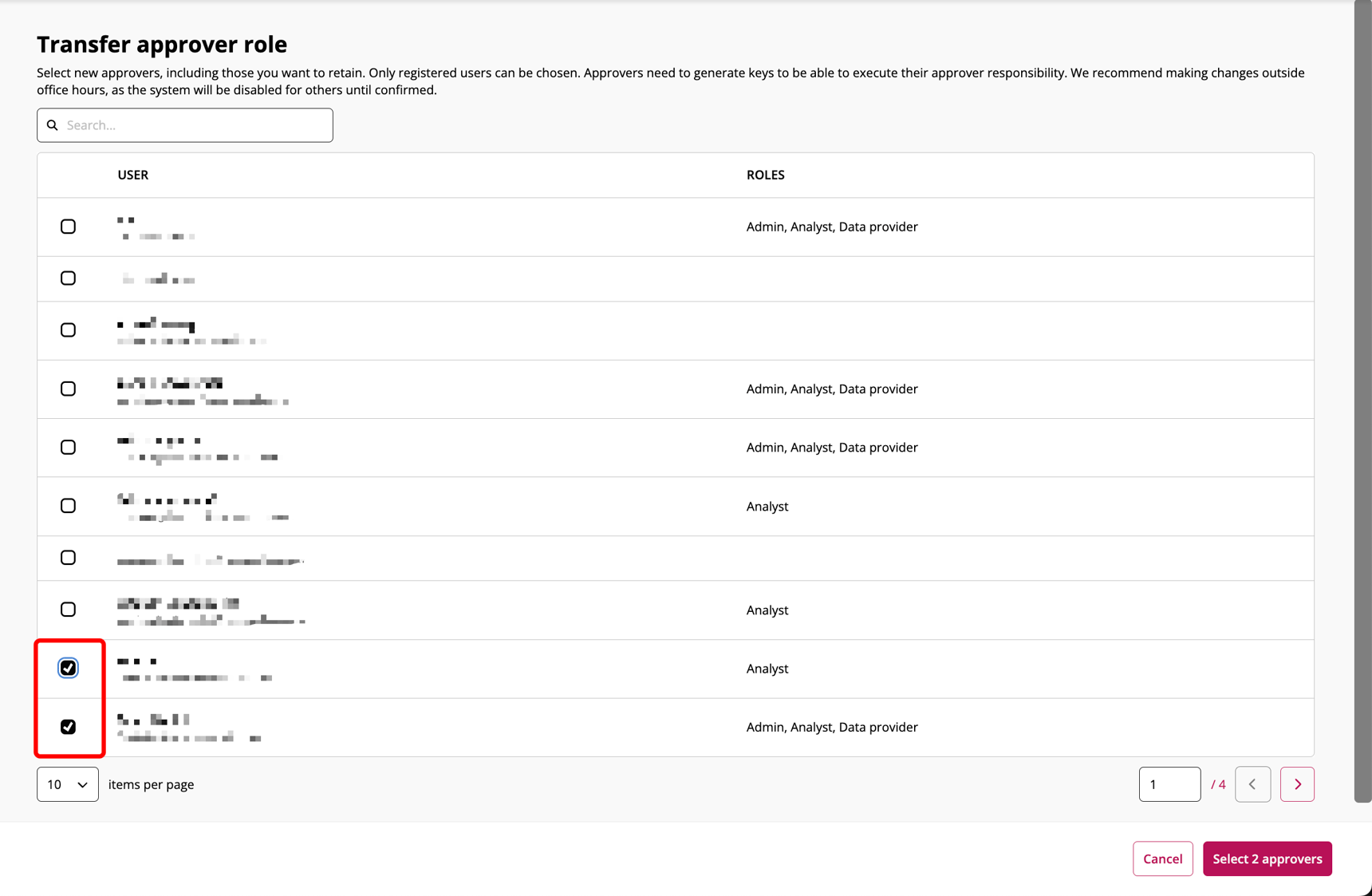Go to next page with right chevron
1372x896 pixels.
click(1297, 784)
